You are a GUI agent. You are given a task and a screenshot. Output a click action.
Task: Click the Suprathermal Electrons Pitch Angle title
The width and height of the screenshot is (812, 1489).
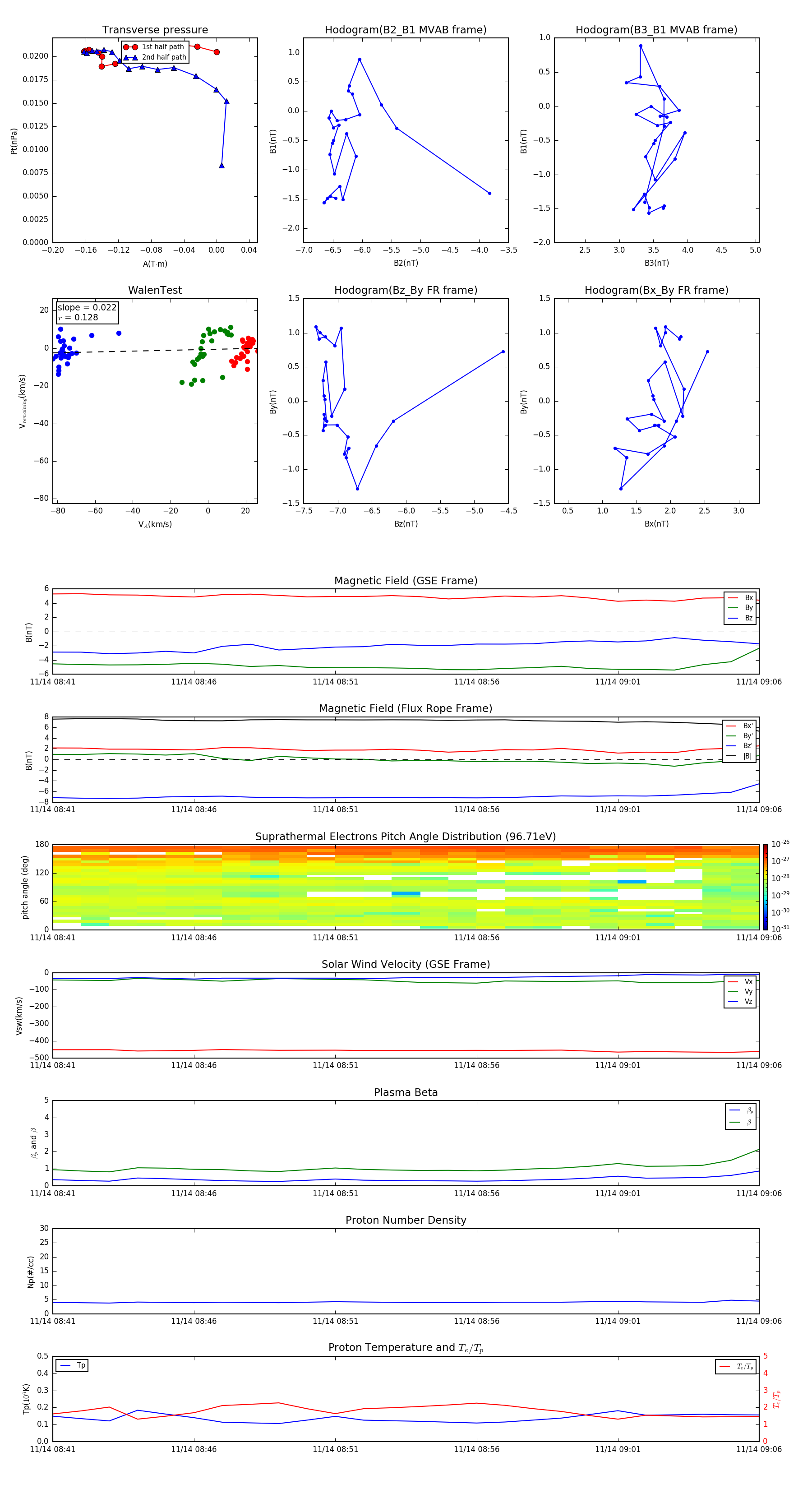click(x=406, y=837)
